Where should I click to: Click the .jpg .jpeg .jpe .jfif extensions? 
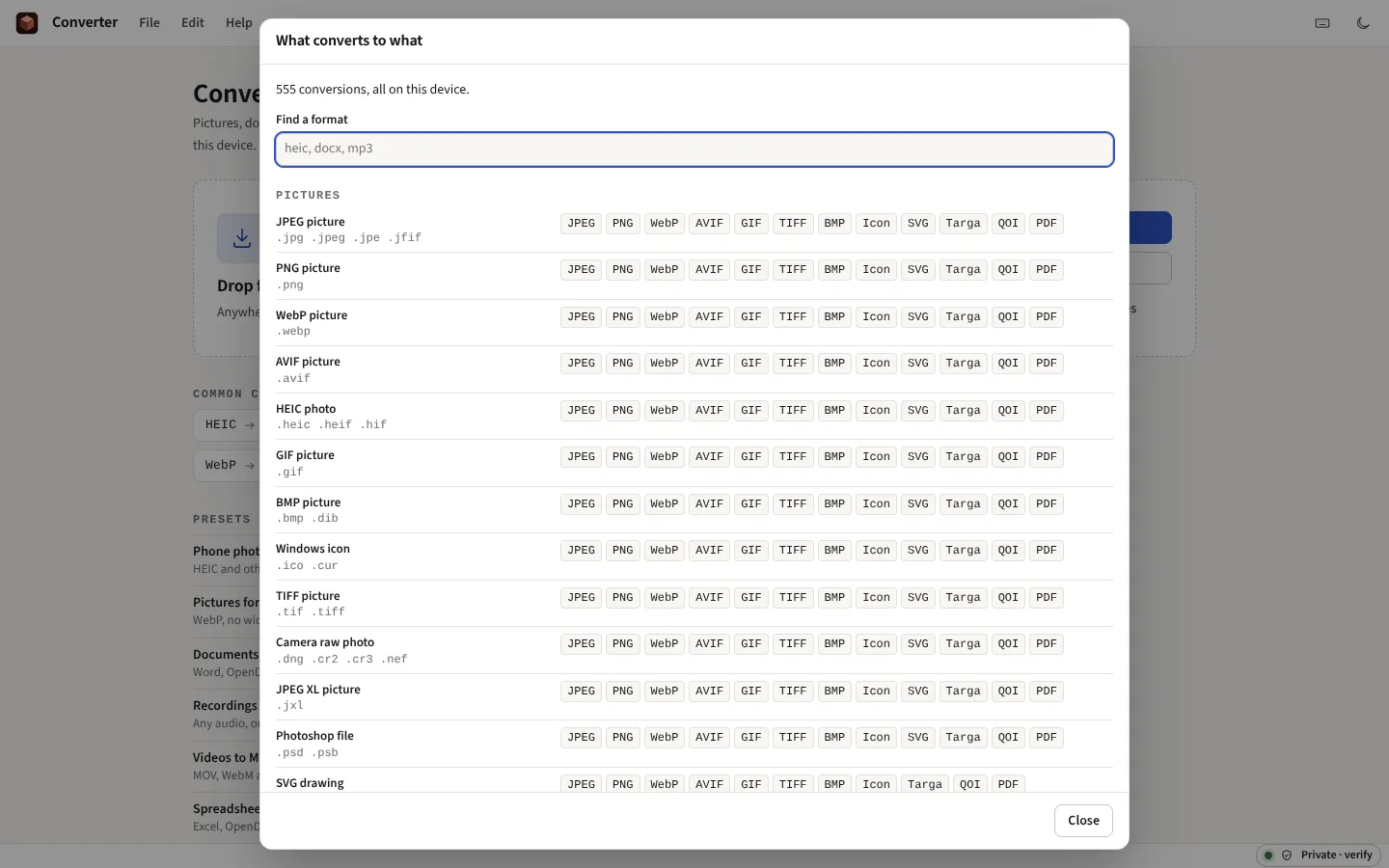[349, 237]
